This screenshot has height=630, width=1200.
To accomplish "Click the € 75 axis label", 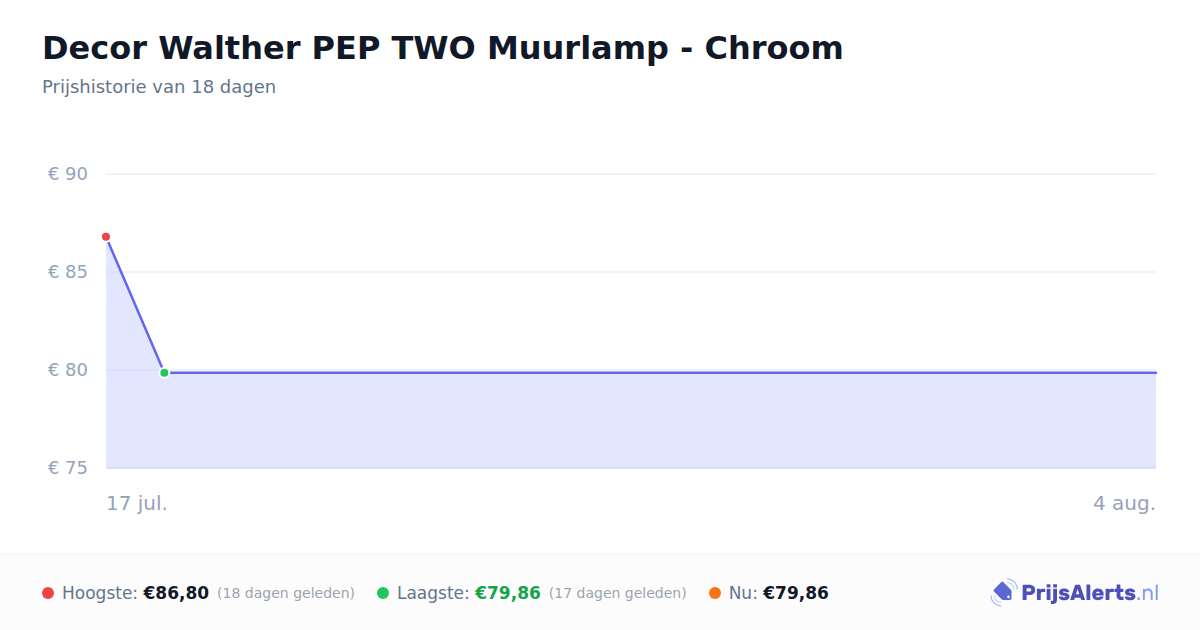I will [x=68, y=468].
